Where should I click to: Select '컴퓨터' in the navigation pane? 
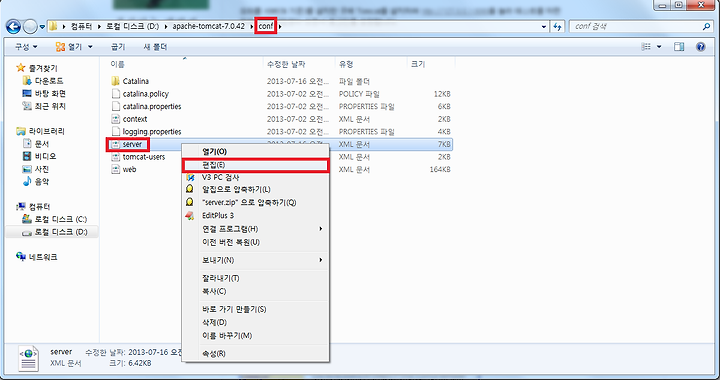[x=34, y=207]
